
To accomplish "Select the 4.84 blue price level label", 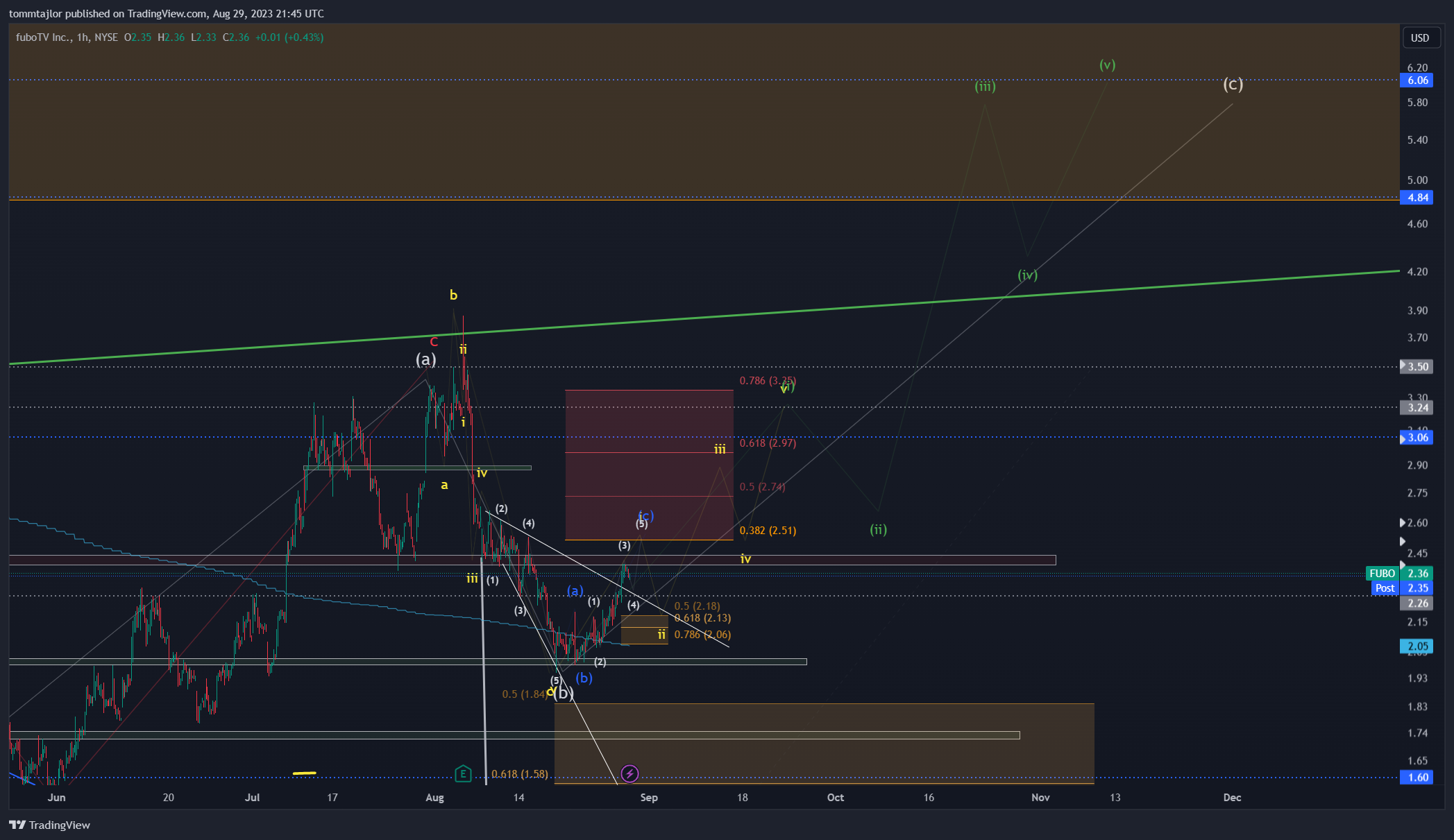I will (1417, 198).
